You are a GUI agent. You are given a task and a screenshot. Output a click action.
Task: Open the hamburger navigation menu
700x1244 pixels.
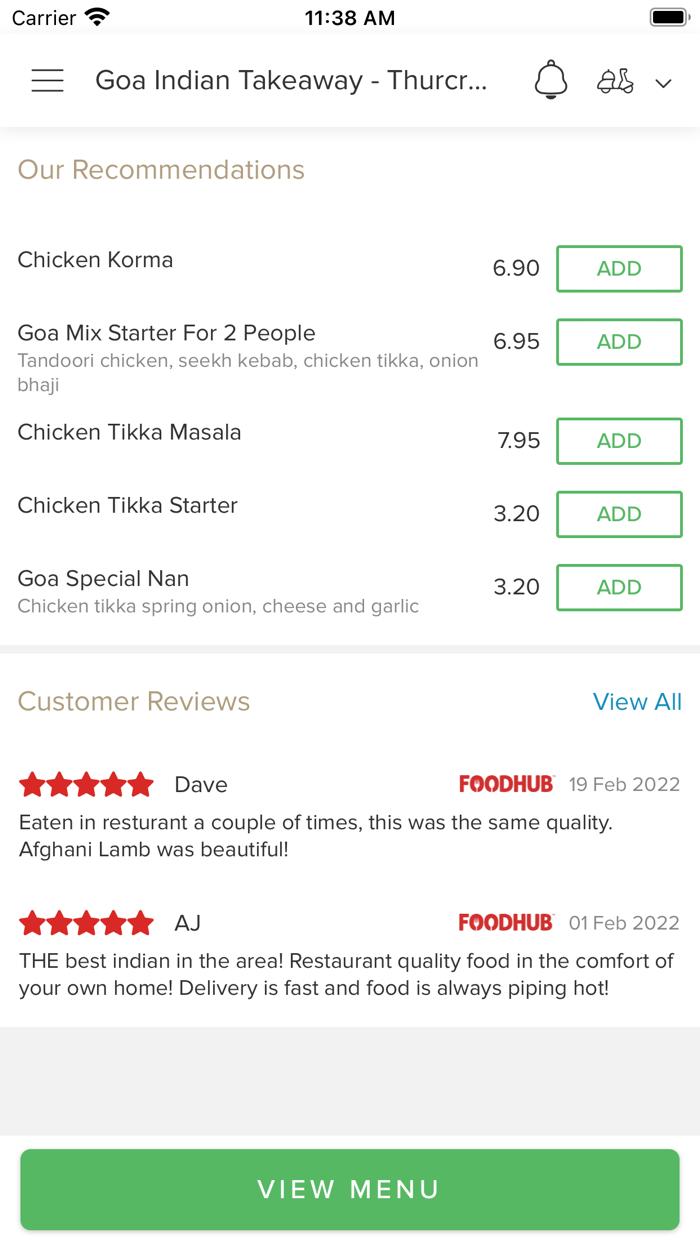[47, 80]
